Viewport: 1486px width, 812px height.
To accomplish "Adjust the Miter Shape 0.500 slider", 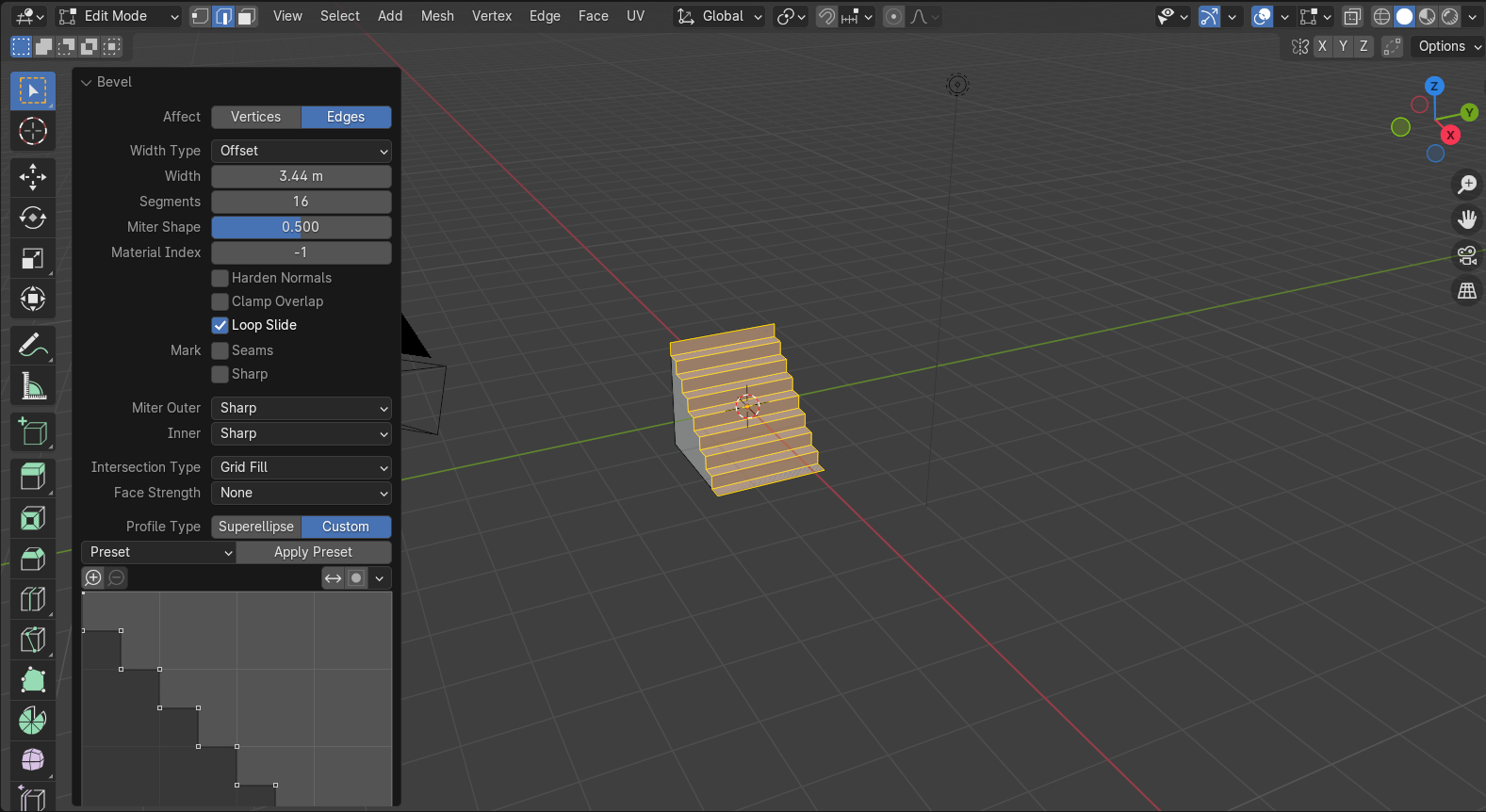I will click(x=302, y=227).
